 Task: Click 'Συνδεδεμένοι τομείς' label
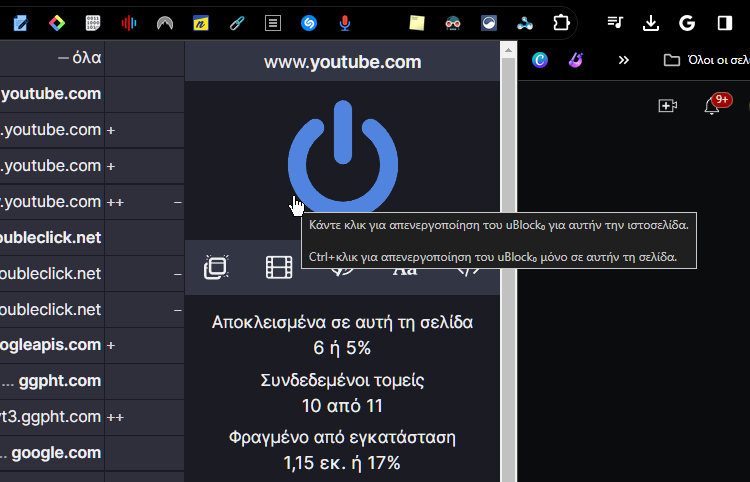point(342,380)
